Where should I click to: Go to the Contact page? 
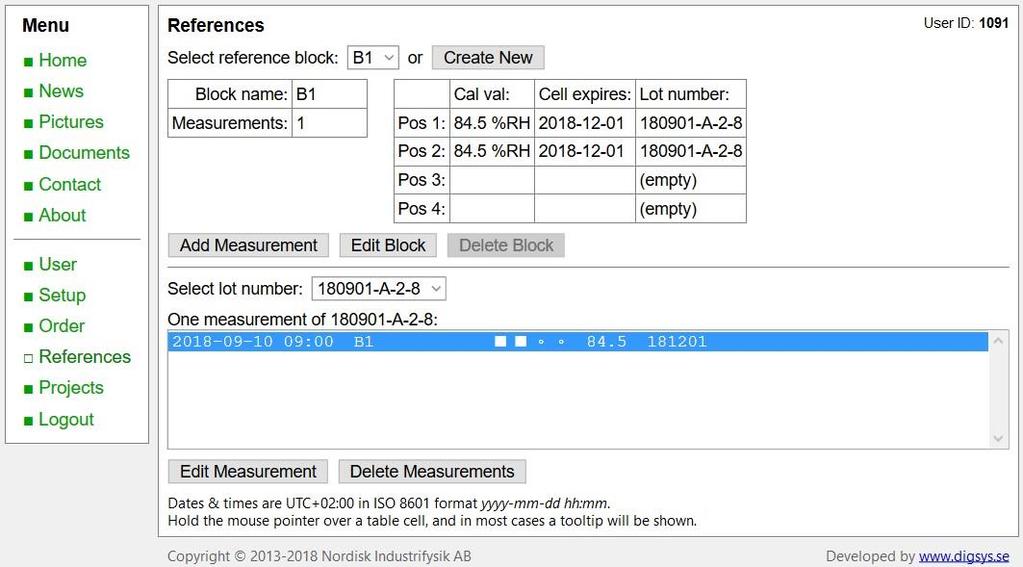click(x=69, y=184)
